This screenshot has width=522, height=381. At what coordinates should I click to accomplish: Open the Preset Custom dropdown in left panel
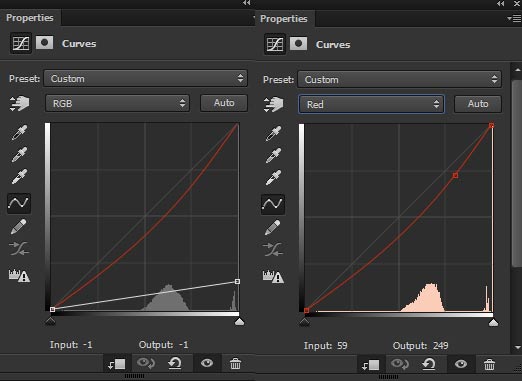coord(146,78)
